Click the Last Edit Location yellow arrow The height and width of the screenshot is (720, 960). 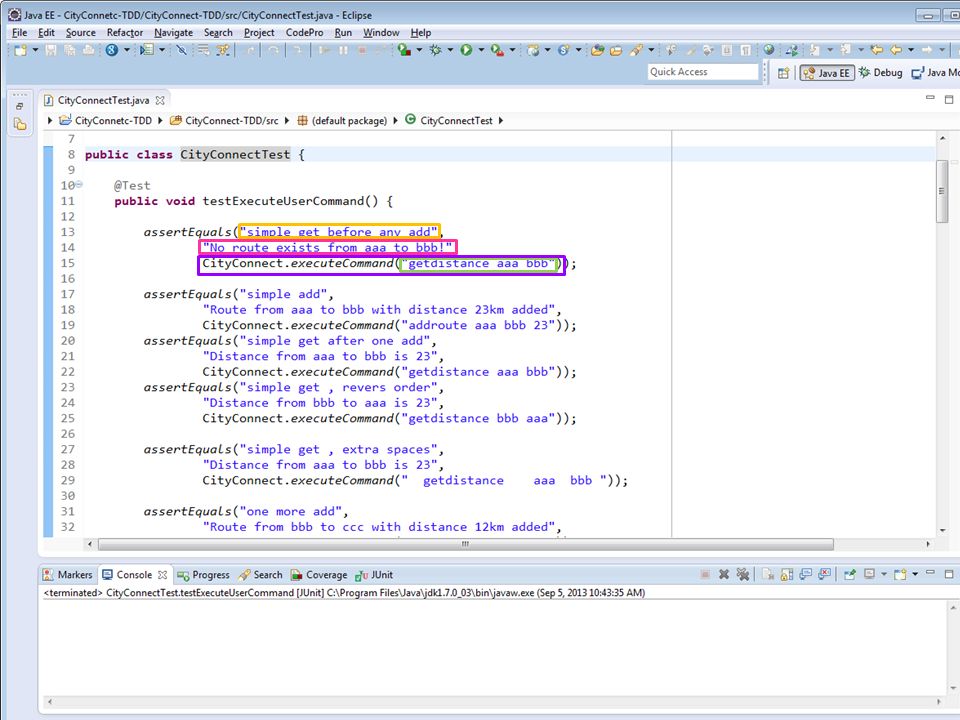click(877, 50)
